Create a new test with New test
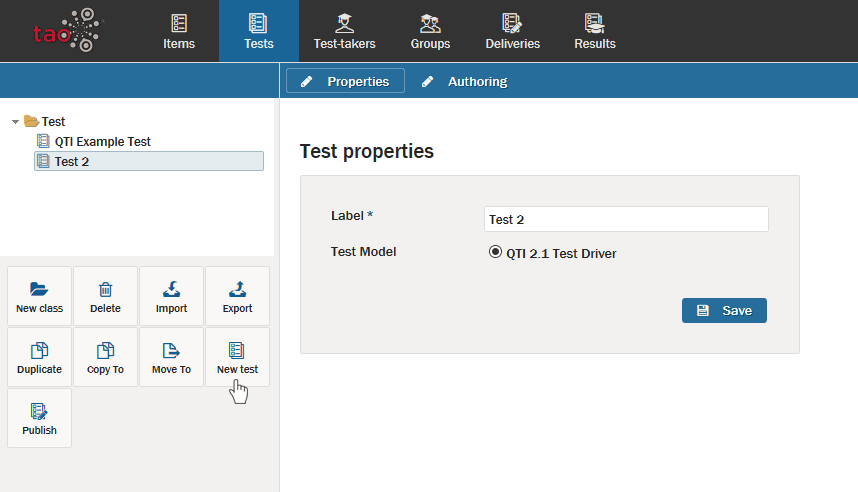 pos(237,357)
